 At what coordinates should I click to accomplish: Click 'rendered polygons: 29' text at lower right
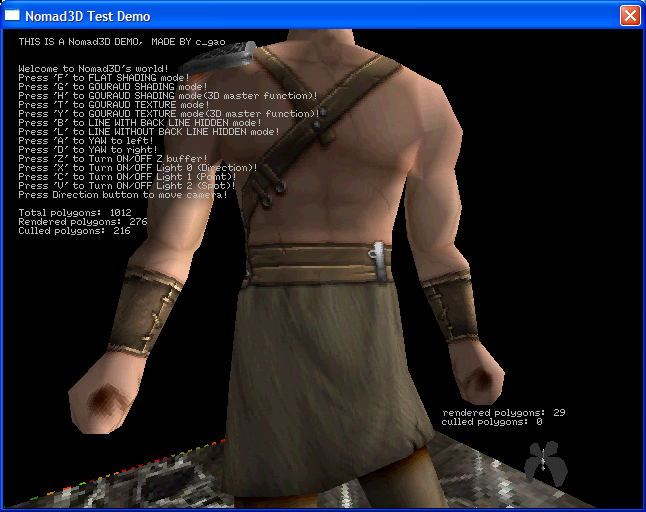503,412
